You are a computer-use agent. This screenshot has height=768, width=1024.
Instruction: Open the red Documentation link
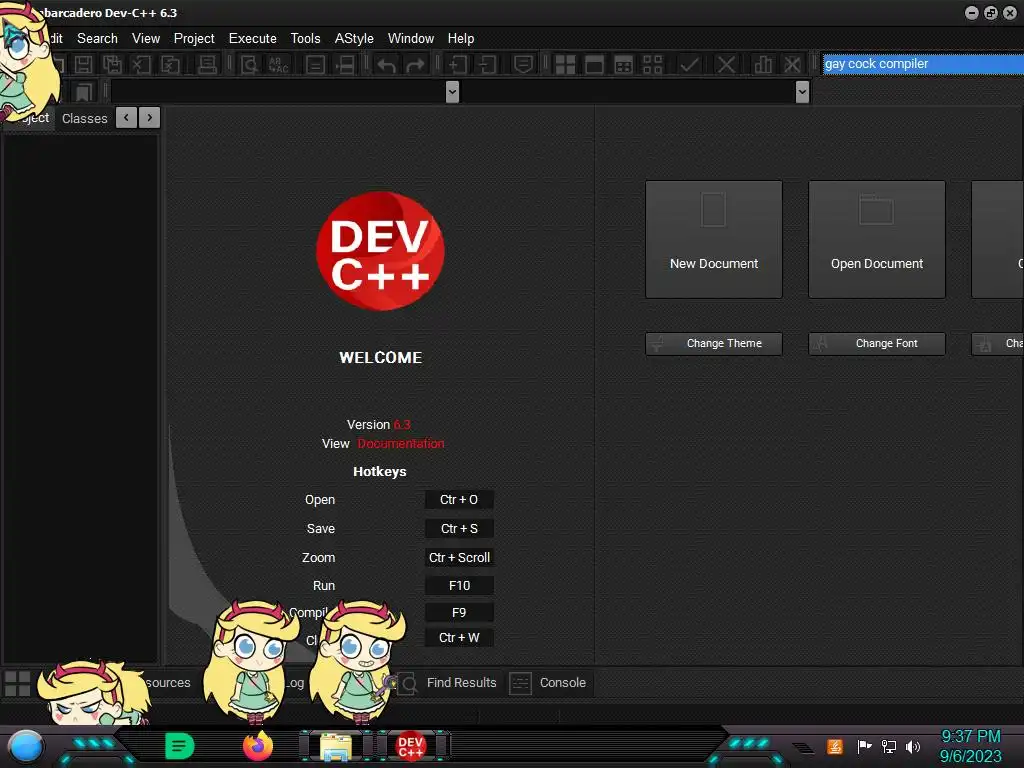(x=400, y=443)
